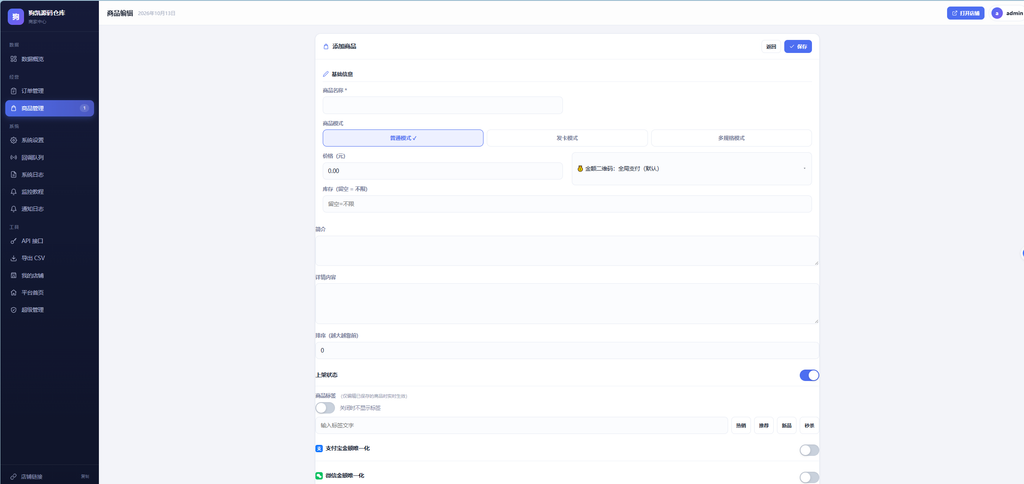Click the API 接口 key icon
This screenshot has width=1024, height=484.
[14, 241]
